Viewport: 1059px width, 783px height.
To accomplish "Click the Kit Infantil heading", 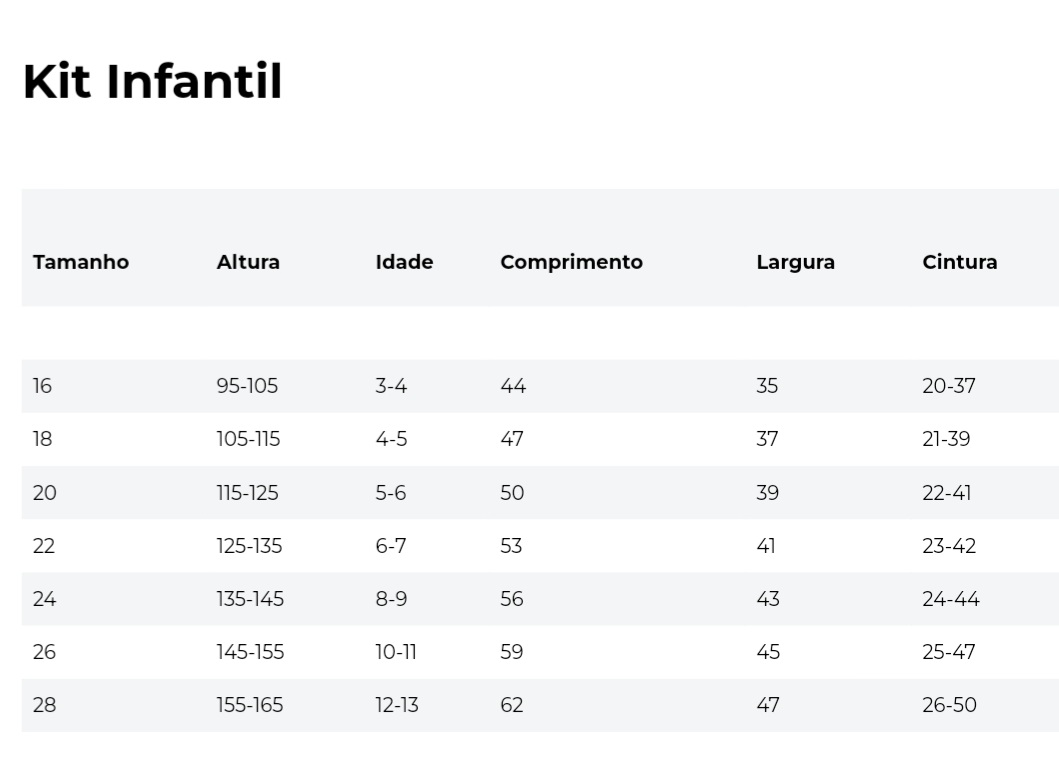I will [153, 82].
